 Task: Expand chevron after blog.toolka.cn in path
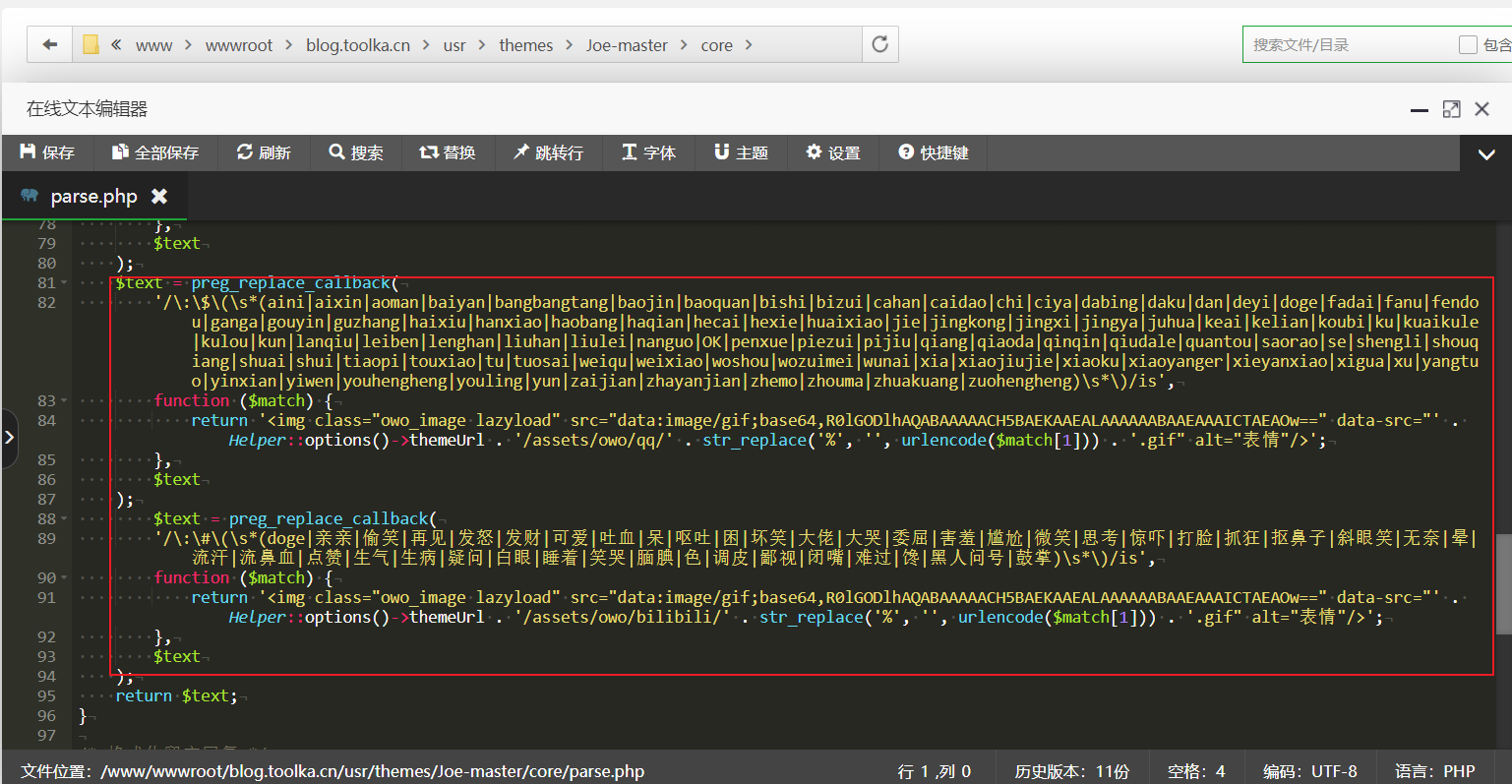(426, 44)
